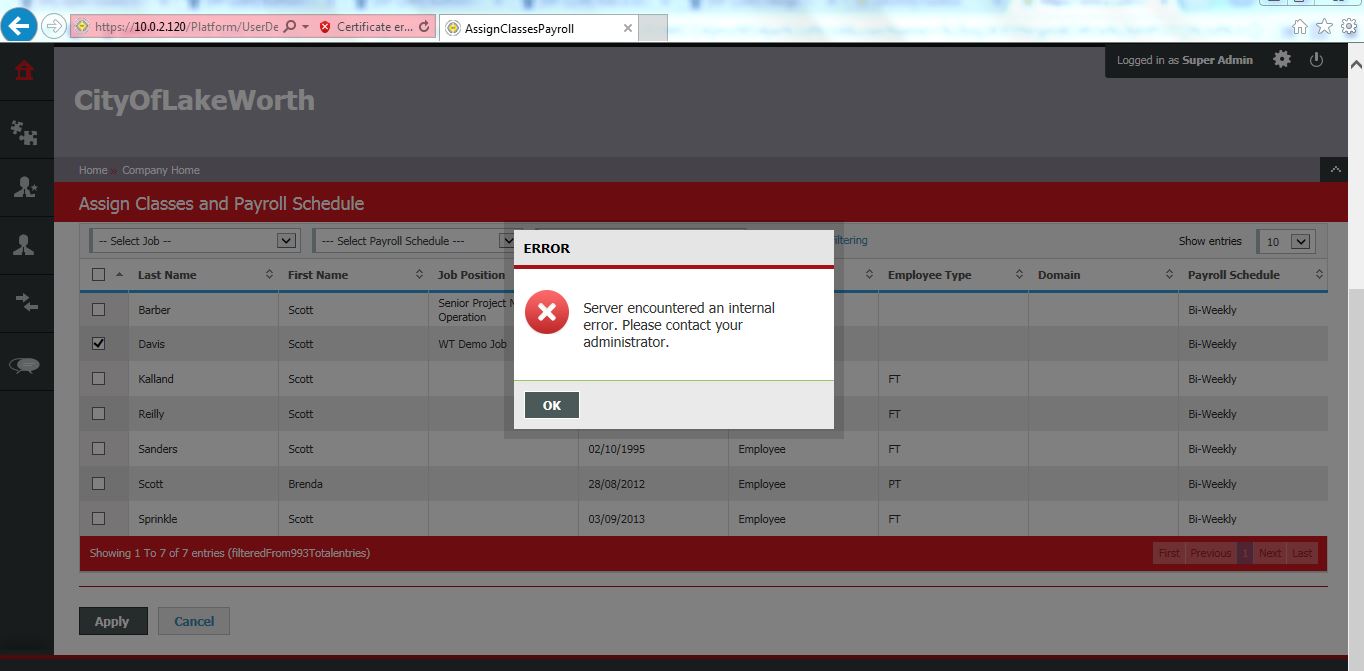Toggle the select-all header checkbox

tap(98, 275)
